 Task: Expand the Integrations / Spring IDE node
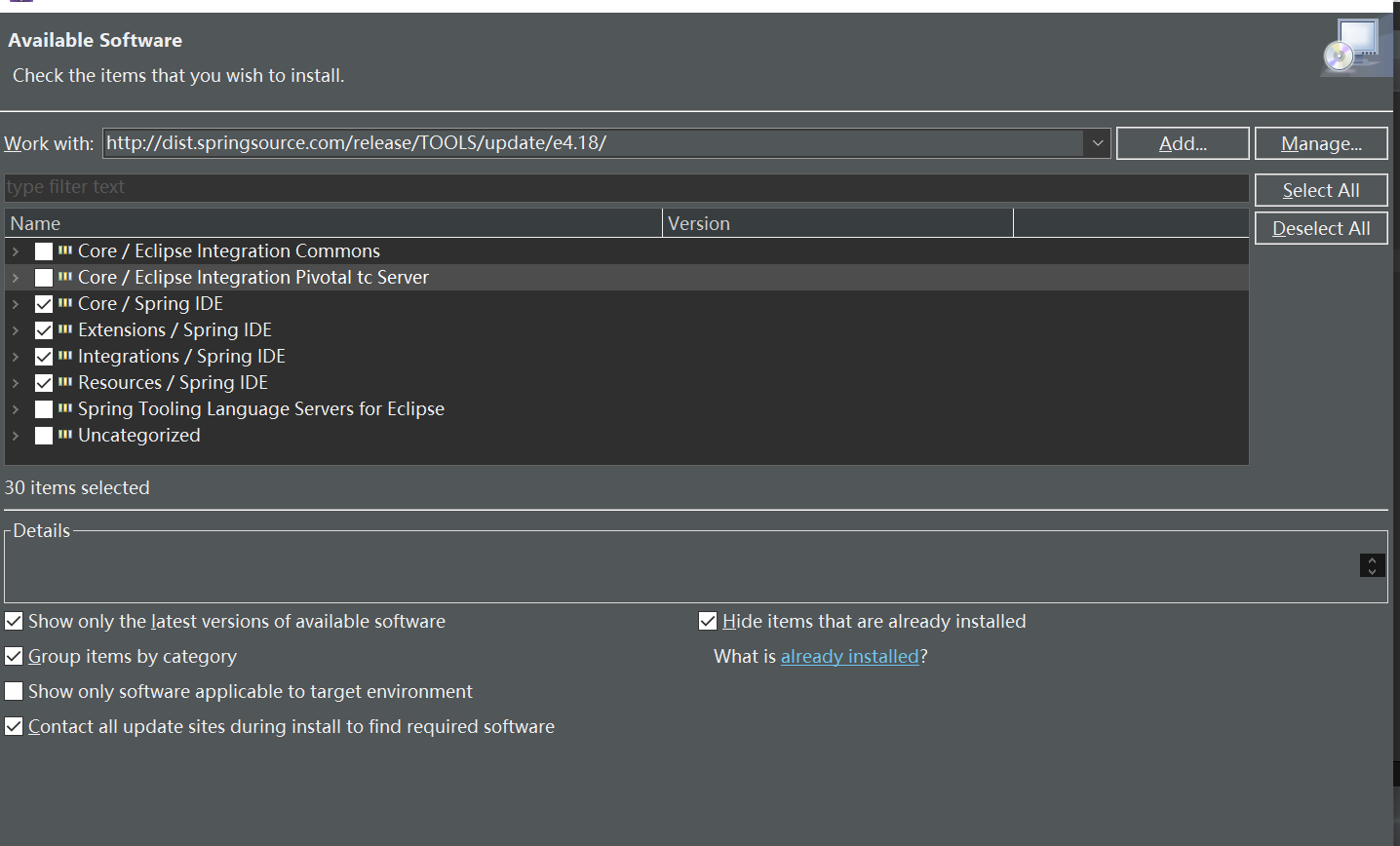tap(16, 357)
